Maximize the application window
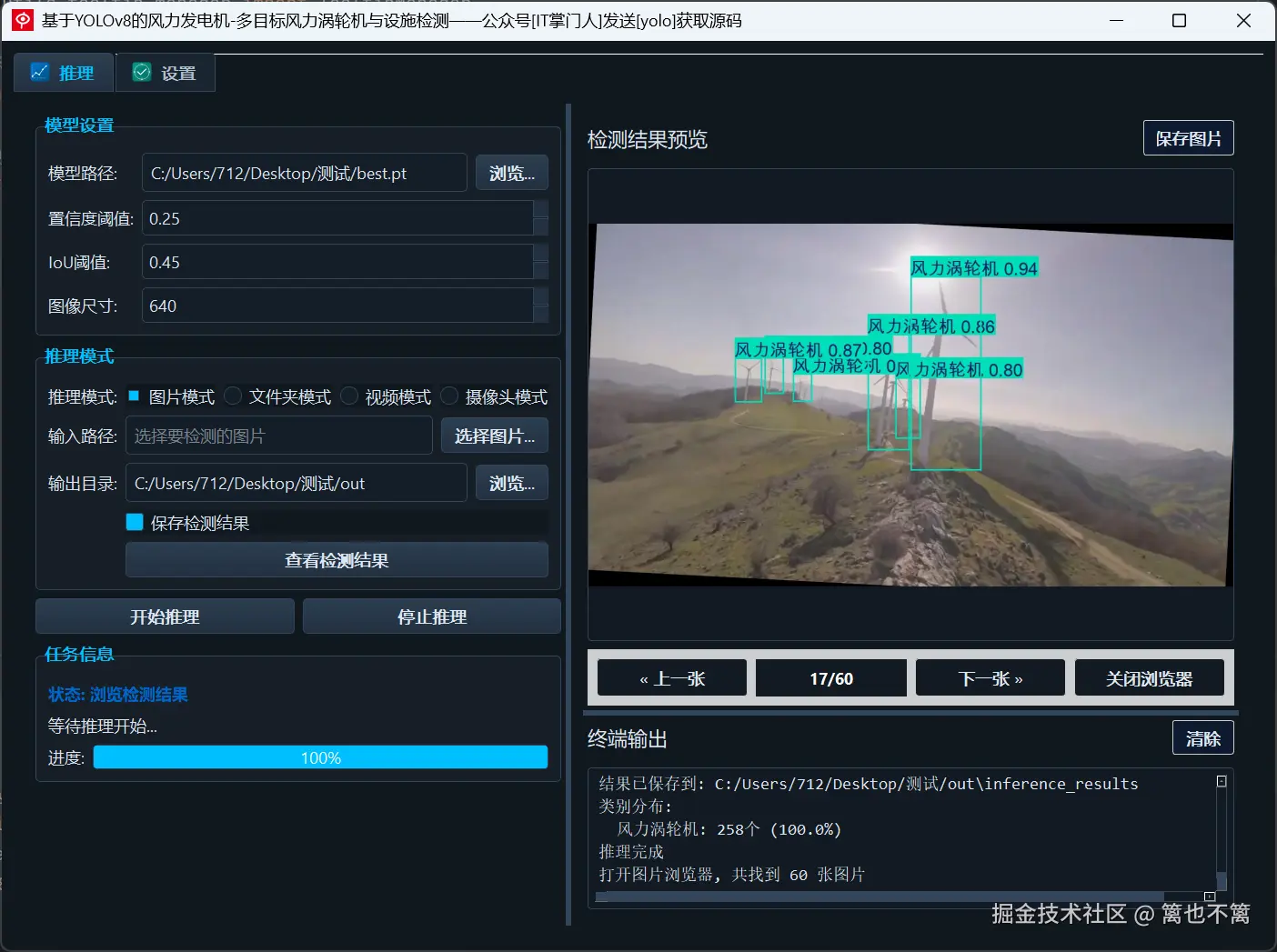Screen dimensions: 1277x952 (1180, 20)
